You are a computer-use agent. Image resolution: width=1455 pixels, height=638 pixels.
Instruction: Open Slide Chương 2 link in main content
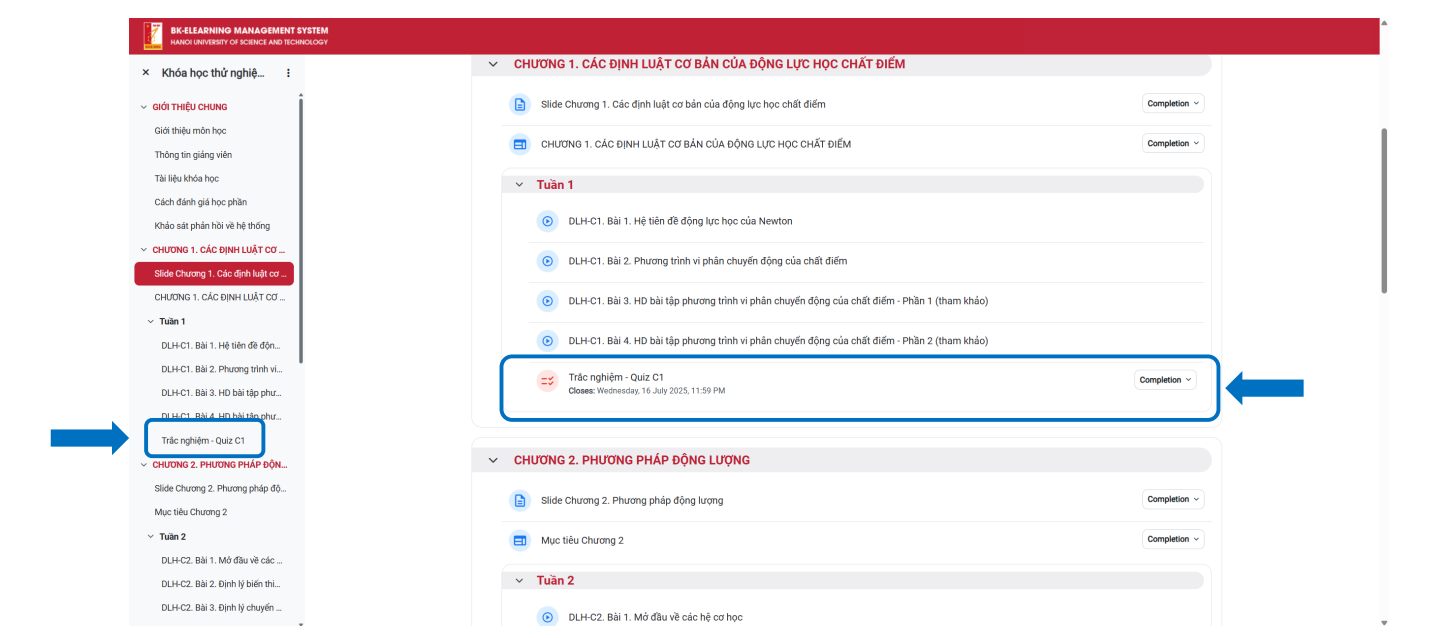[x=632, y=500]
